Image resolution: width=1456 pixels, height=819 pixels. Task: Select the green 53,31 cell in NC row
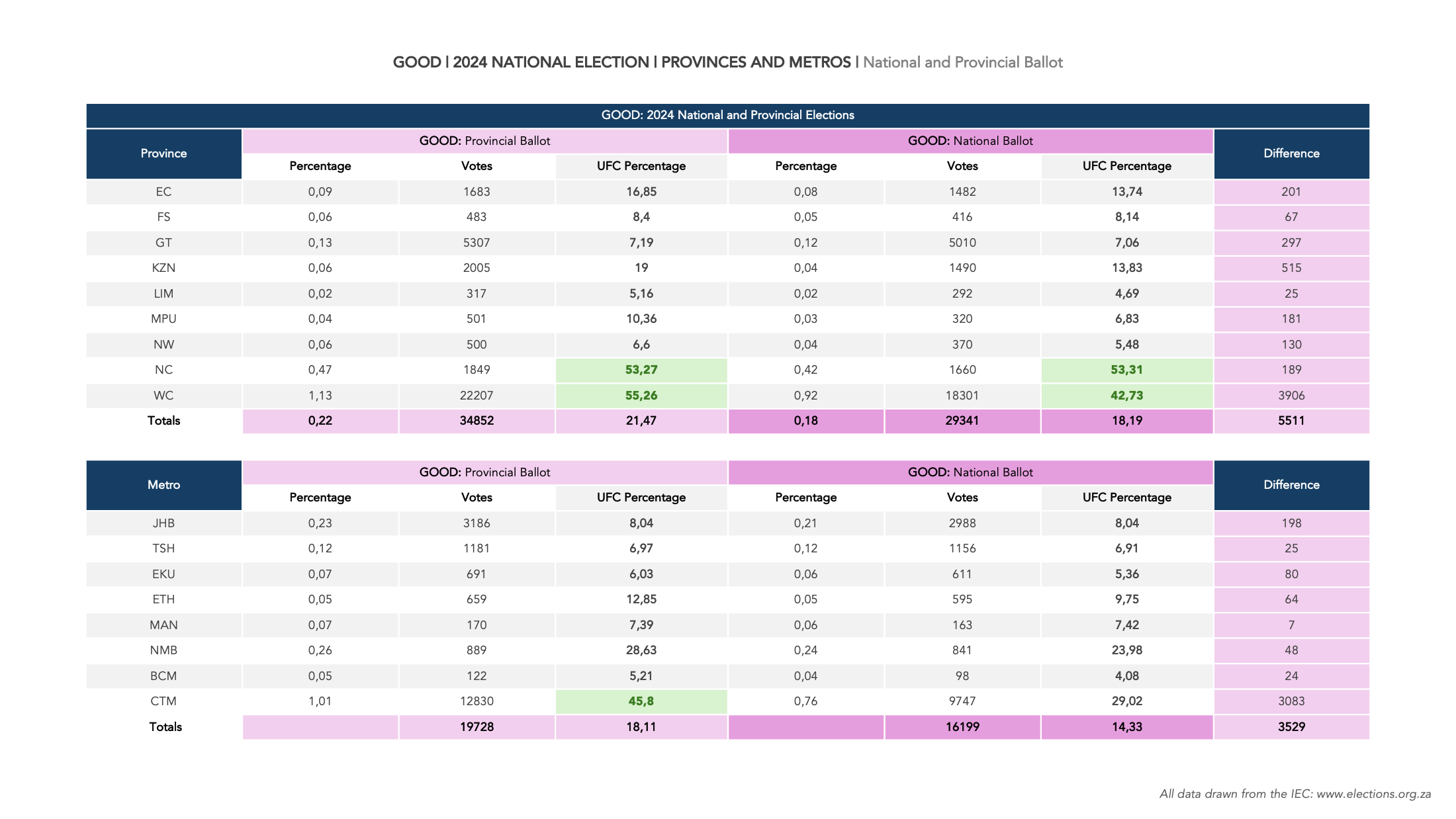(1126, 370)
